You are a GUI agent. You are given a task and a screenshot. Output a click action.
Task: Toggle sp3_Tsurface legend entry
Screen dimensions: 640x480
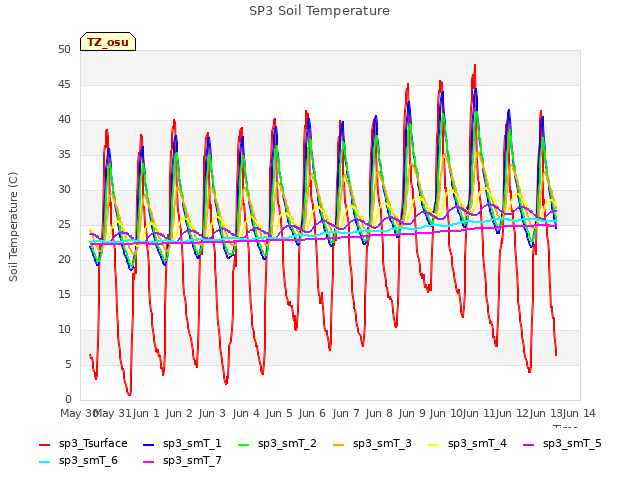click(83, 444)
